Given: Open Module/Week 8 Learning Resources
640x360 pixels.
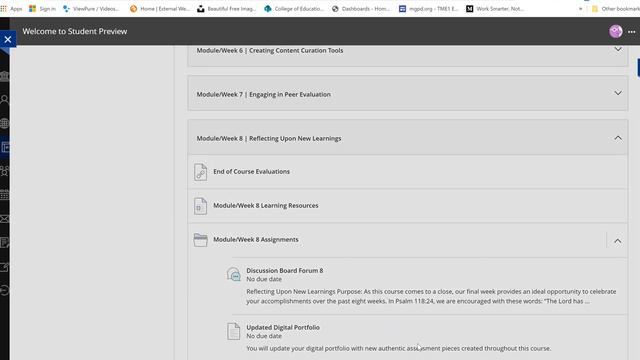Looking at the screenshot, I should coord(266,206).
